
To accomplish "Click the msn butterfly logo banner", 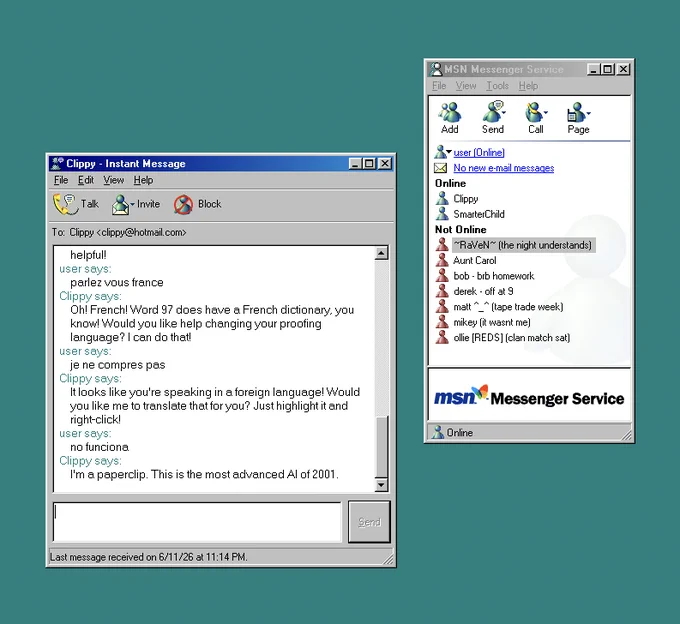I will click(x=529, y=395).
